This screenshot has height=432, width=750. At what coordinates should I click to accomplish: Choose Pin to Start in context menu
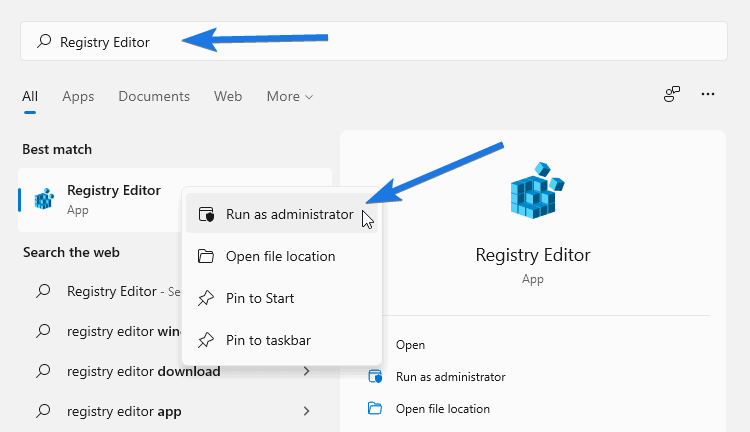282,298
